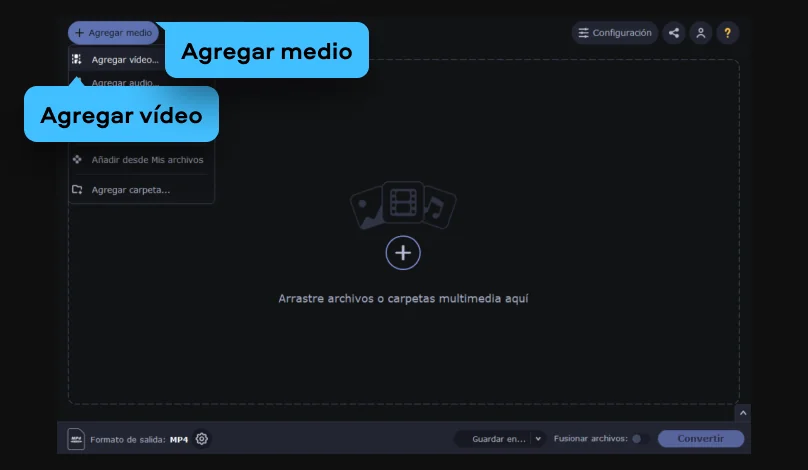Open the Agregar medio dropdown button
The image size is (808, 470).
click(x=113, y=33)
